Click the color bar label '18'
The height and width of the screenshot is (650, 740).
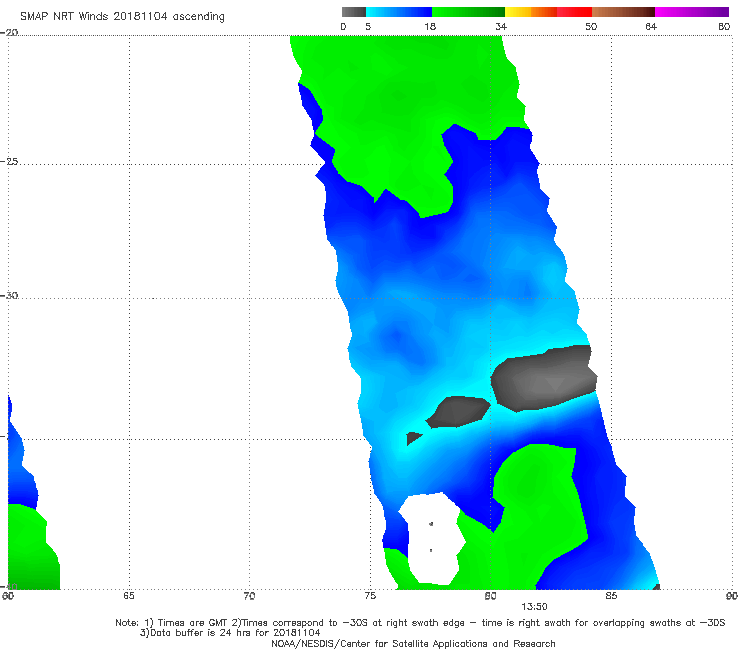[x=430, y=26]
